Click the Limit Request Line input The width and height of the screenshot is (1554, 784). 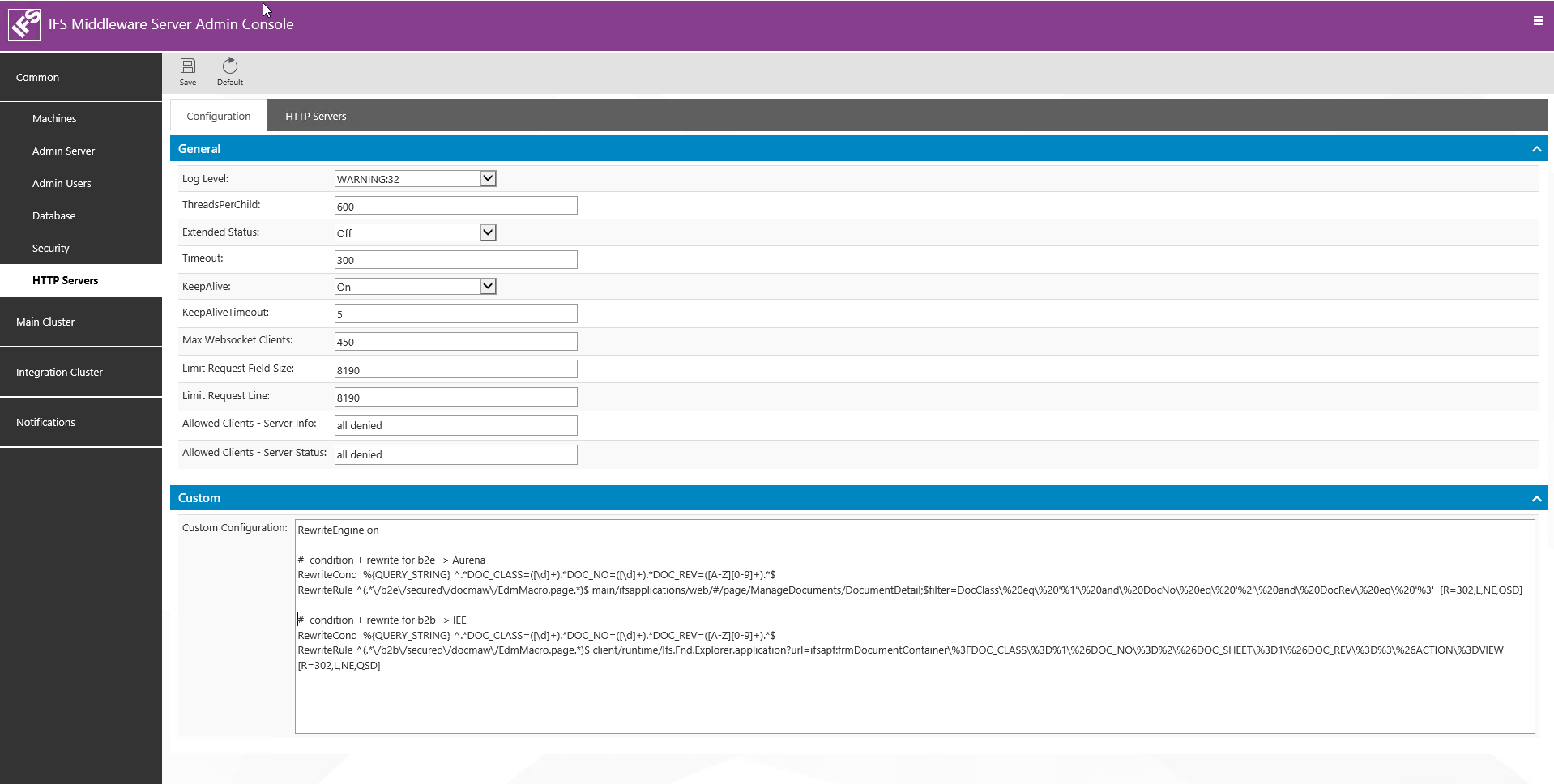coord(455,397)
